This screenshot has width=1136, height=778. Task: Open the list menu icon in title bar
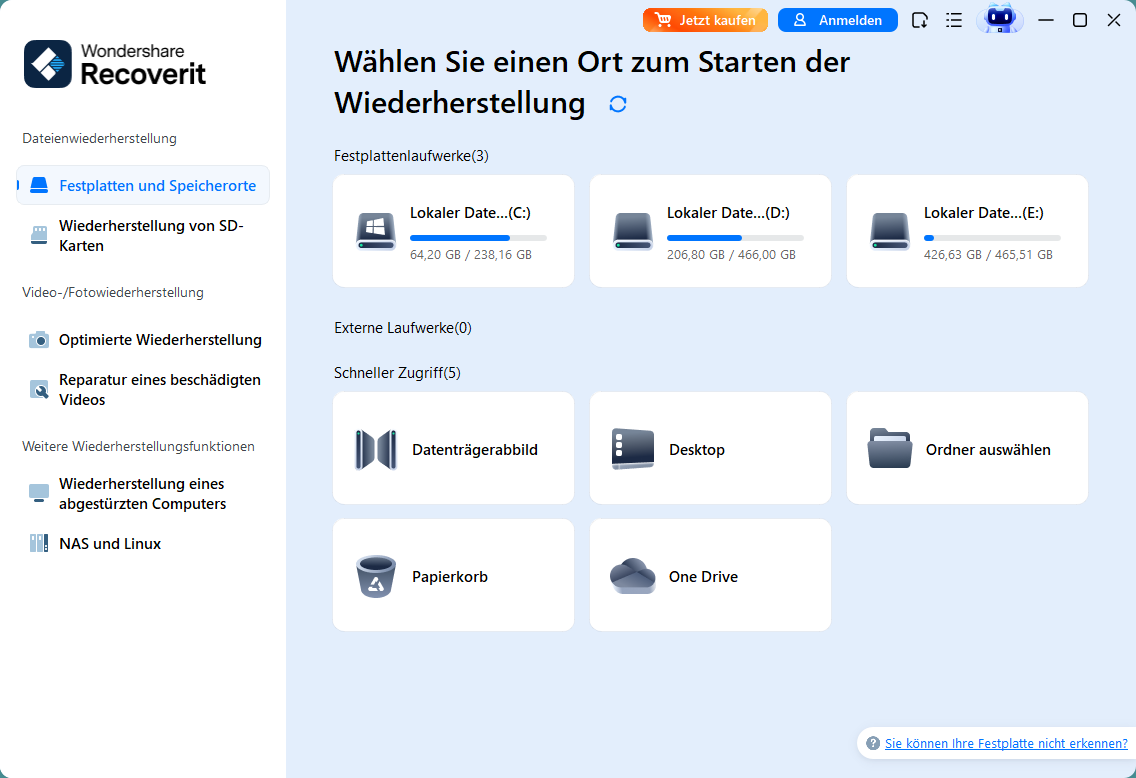pos(954,20)
